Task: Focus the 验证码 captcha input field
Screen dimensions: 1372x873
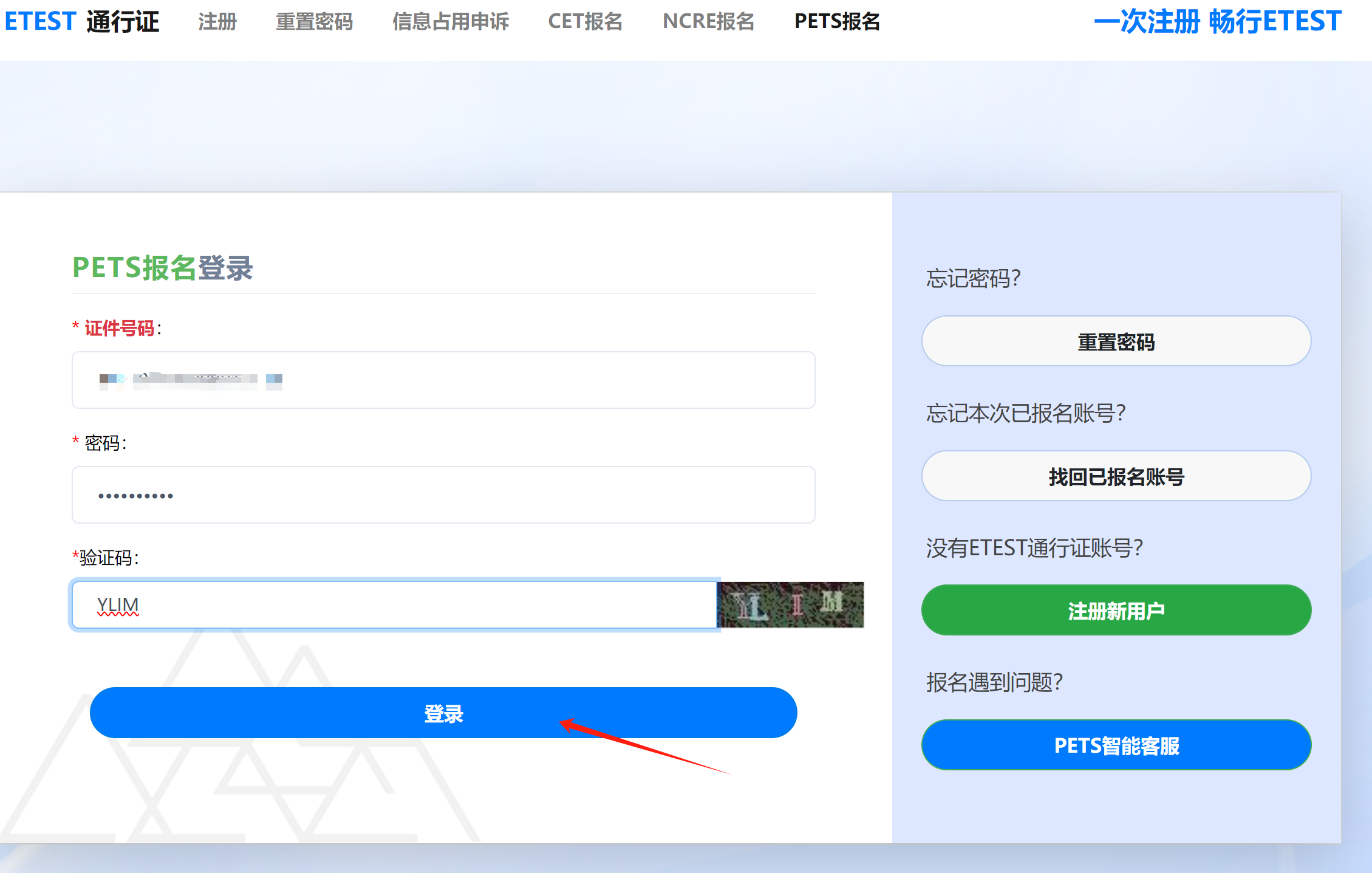Action: pyautogui.click(x=395, y=604)
